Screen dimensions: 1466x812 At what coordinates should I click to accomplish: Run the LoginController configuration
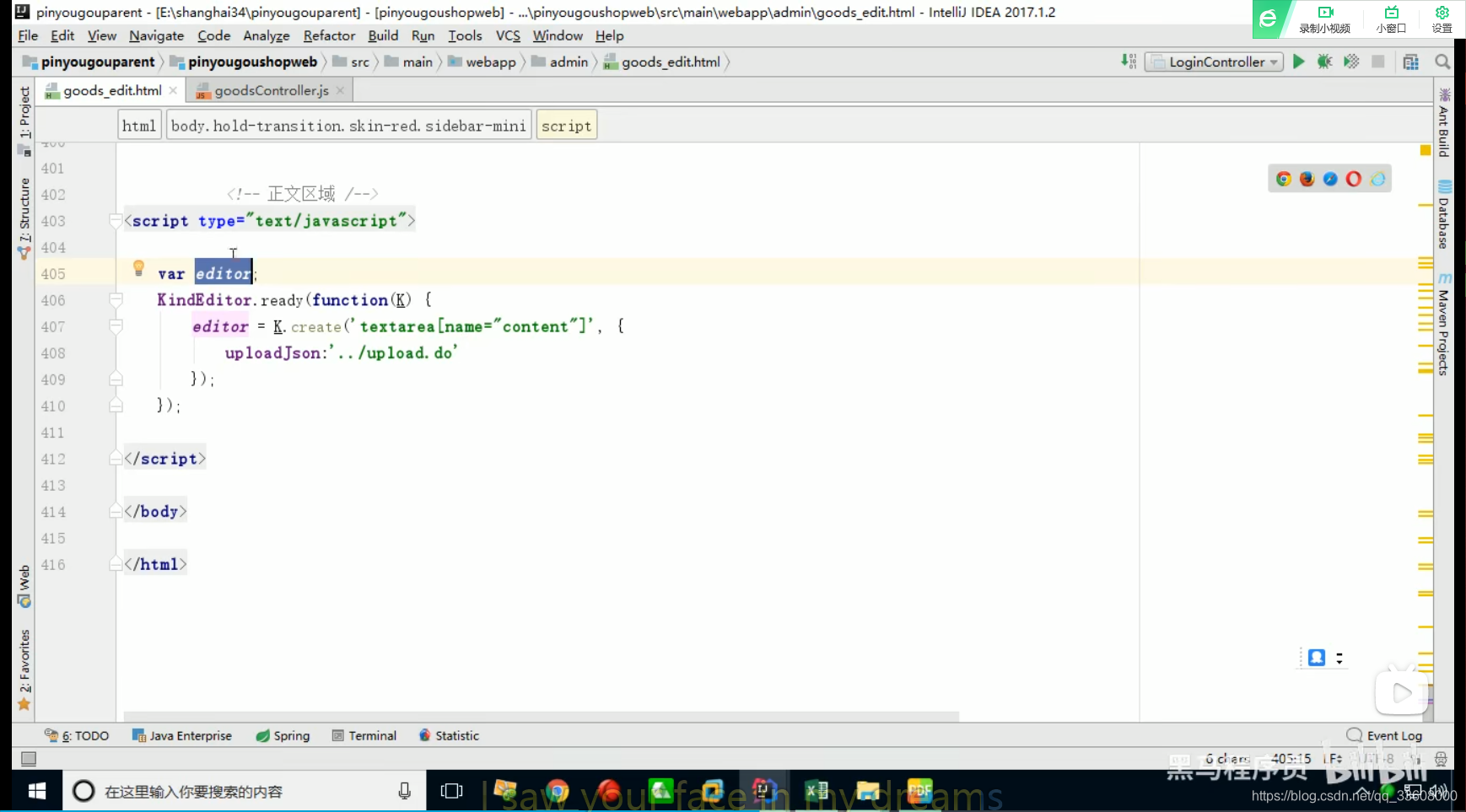tap(1298, 62)
